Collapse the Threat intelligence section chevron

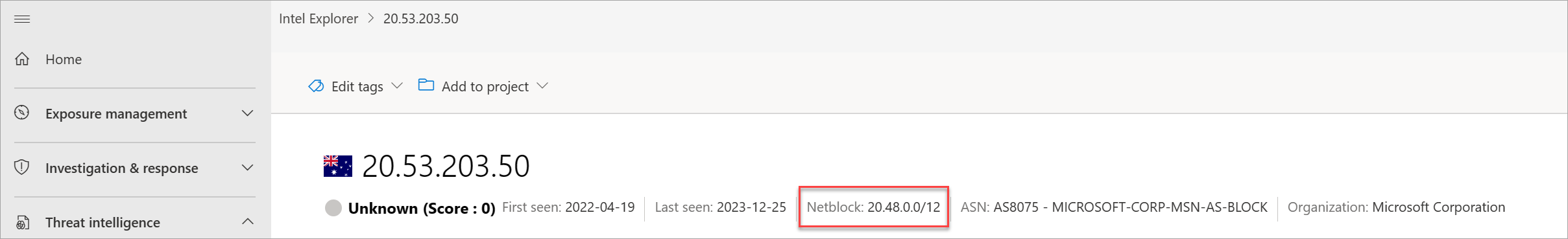click(x=248, y=222)
